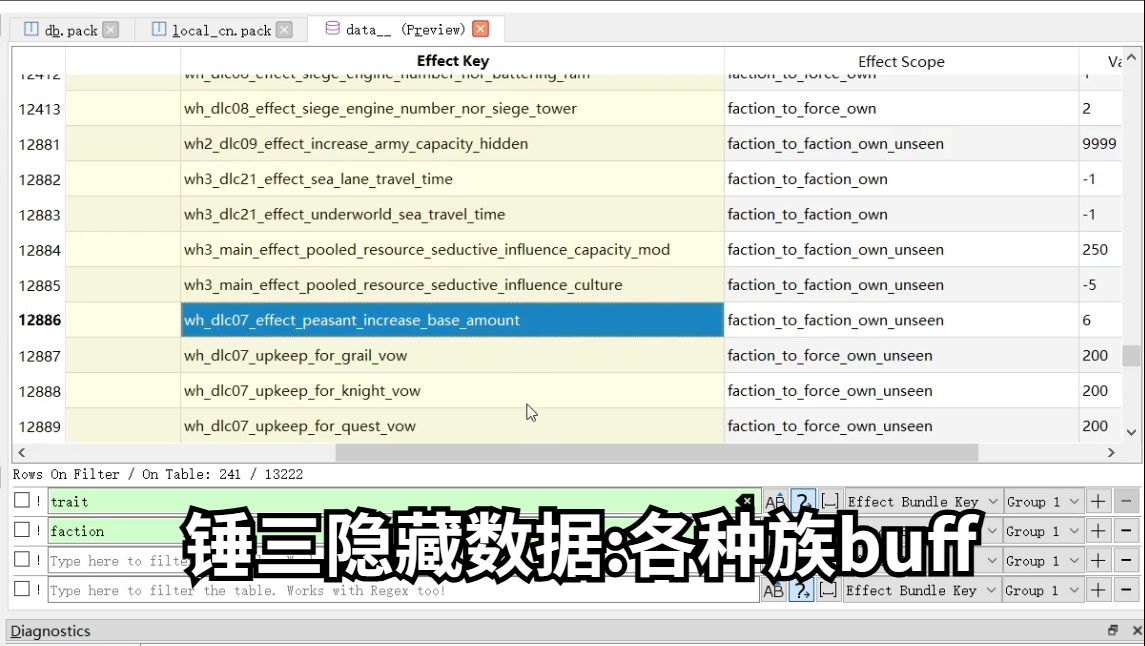The height and width of the screenshot is (646, 1145).
Task: Open Group 1 dropdown on third filter row
Action: [x=1043, y=561]
